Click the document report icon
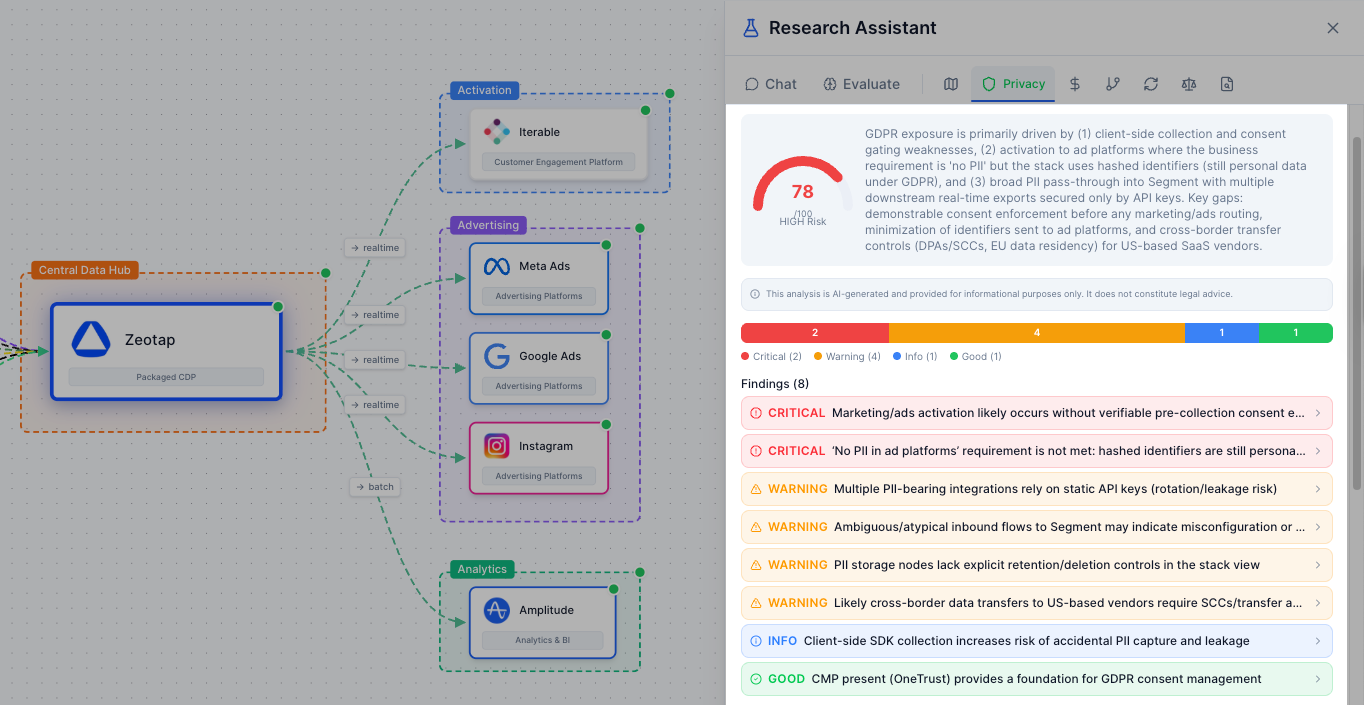This screenshot has width=1364, height=705. 1226,84
